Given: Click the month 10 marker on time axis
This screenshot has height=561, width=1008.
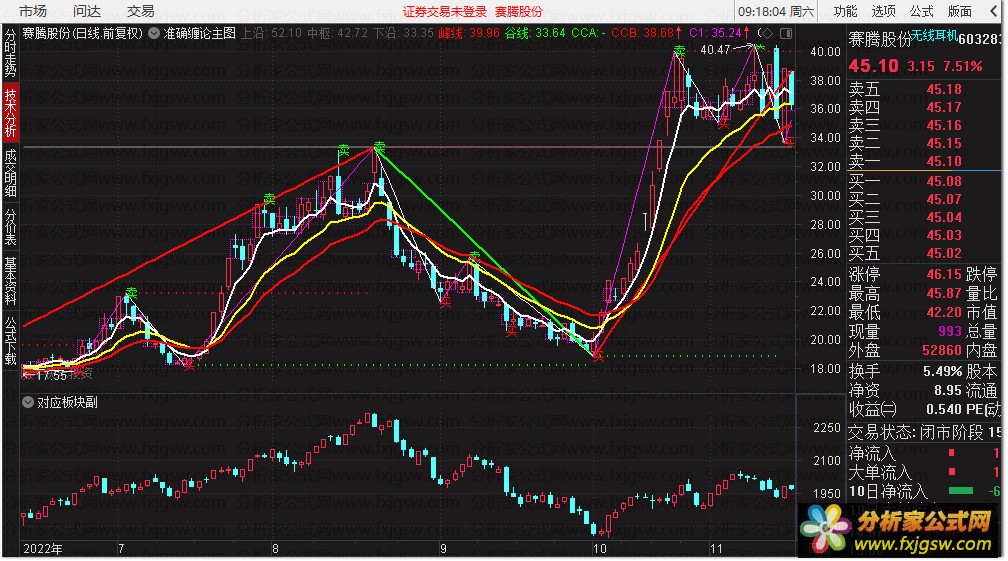Looking at the screenshot, I should tap(599, 549).
